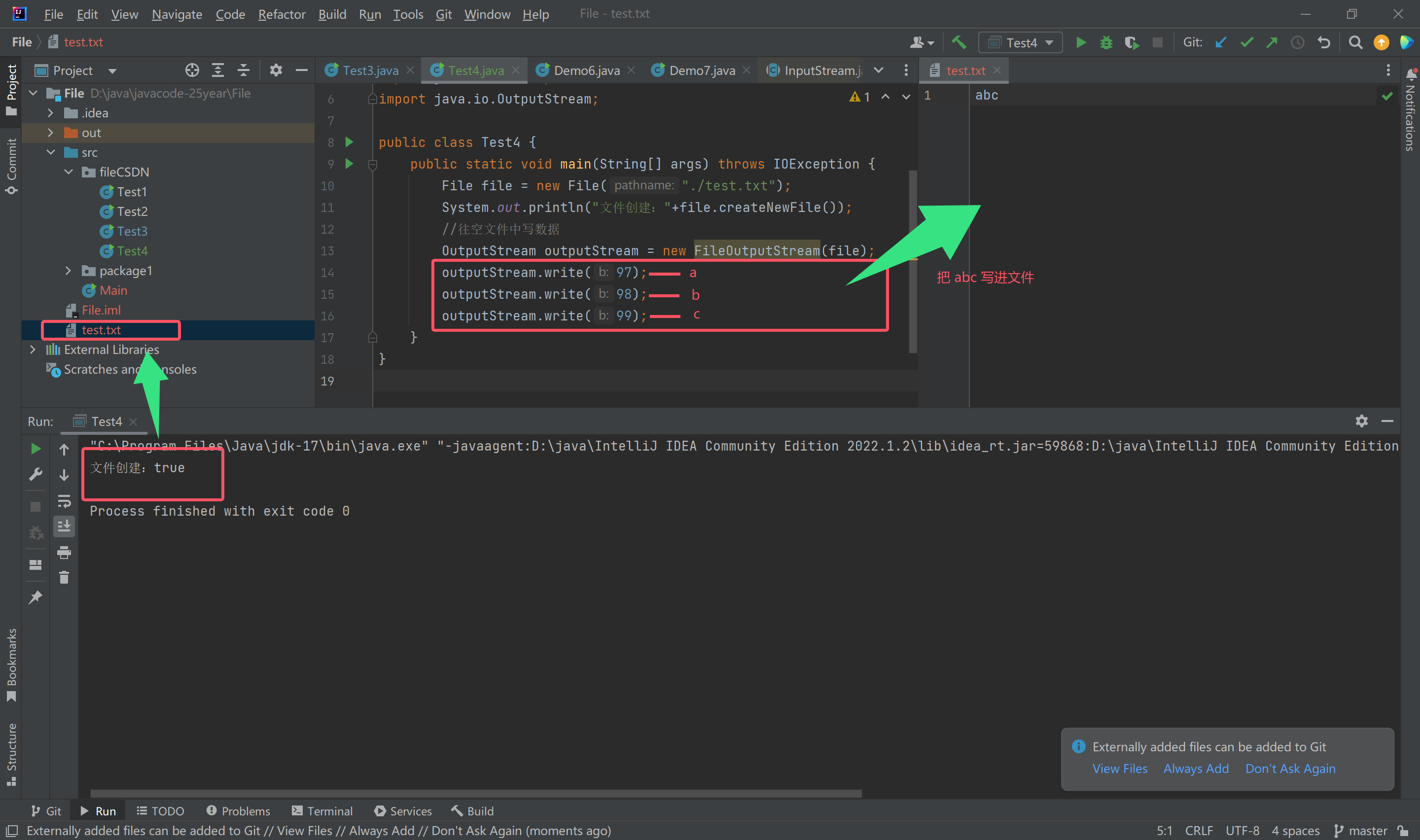Image resolution: width=1420 pixels, height=840 pixels.
Task: Click the Git update project arrow
Action: [1221, 42]
